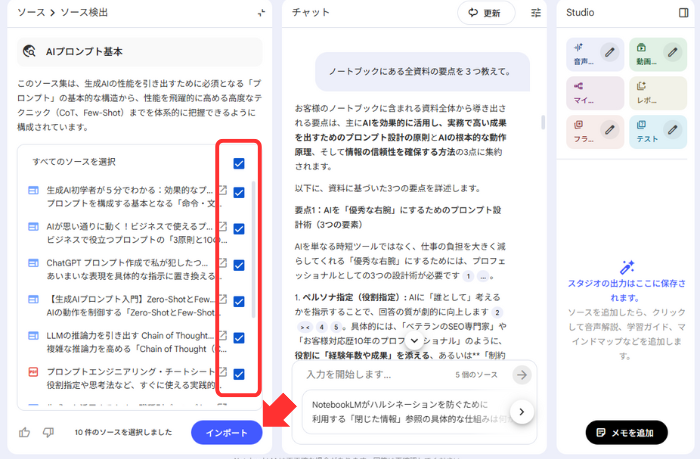Image resolution: width=700 pixels, height=459 pixels.
Task: Click the send arrow in chat input
Action: pos(521,375)
